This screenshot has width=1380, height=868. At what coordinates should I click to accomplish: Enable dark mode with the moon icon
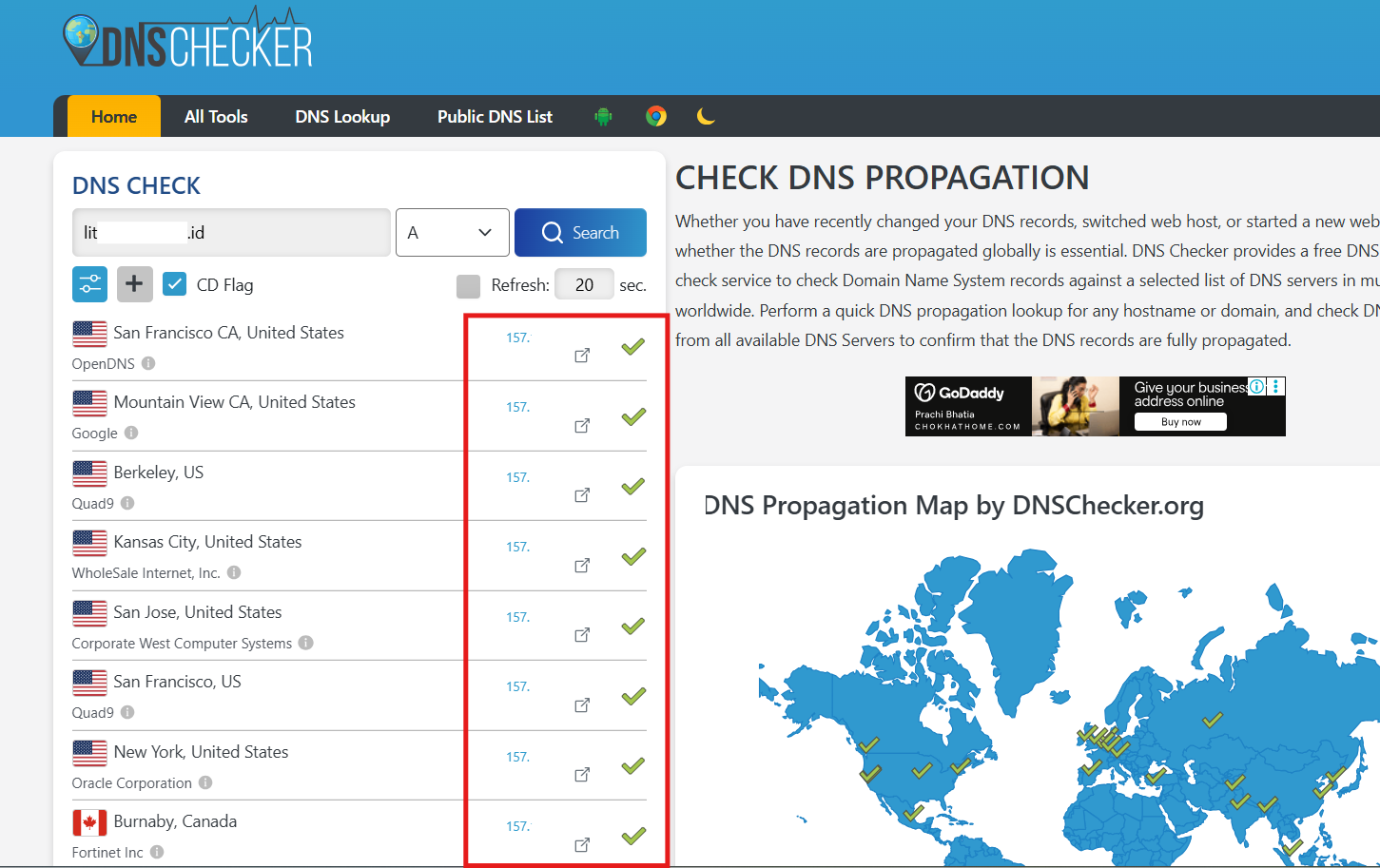[x=706, y=116]
